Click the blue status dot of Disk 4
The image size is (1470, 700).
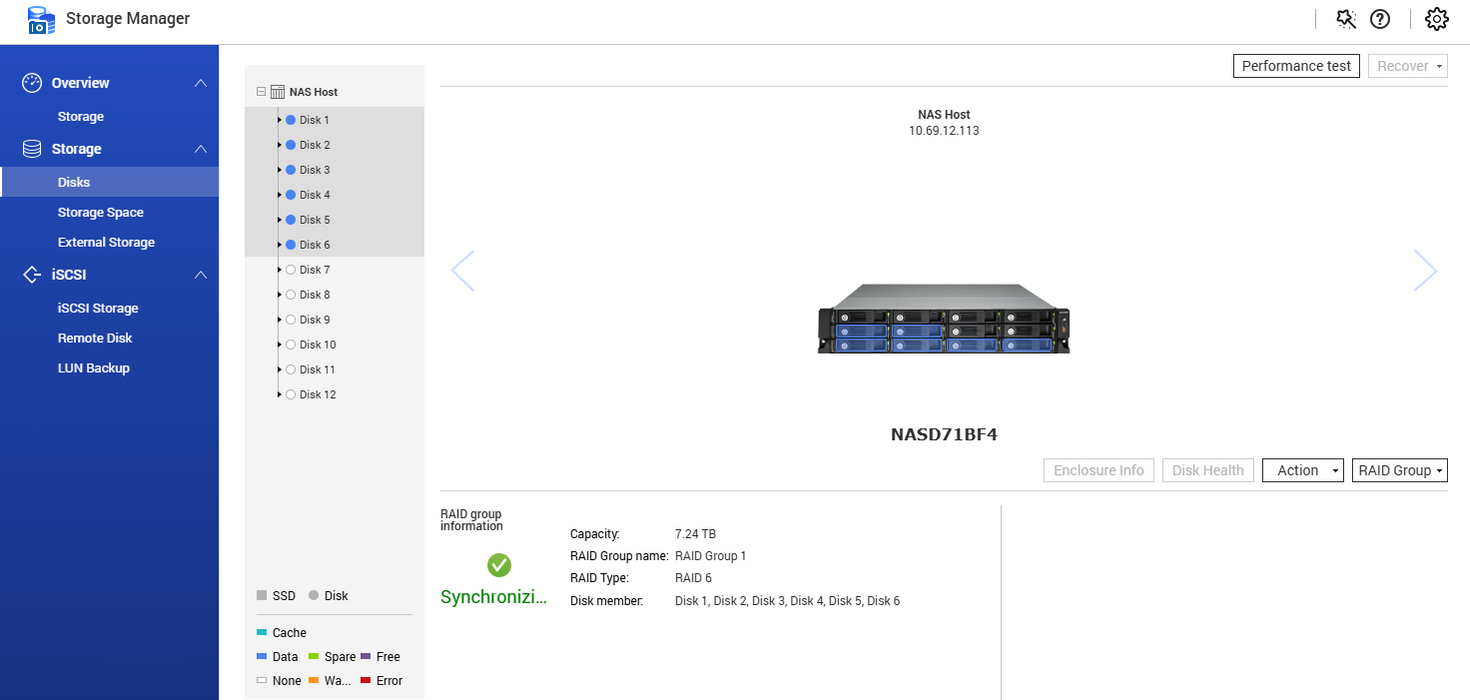pos(290,195)
